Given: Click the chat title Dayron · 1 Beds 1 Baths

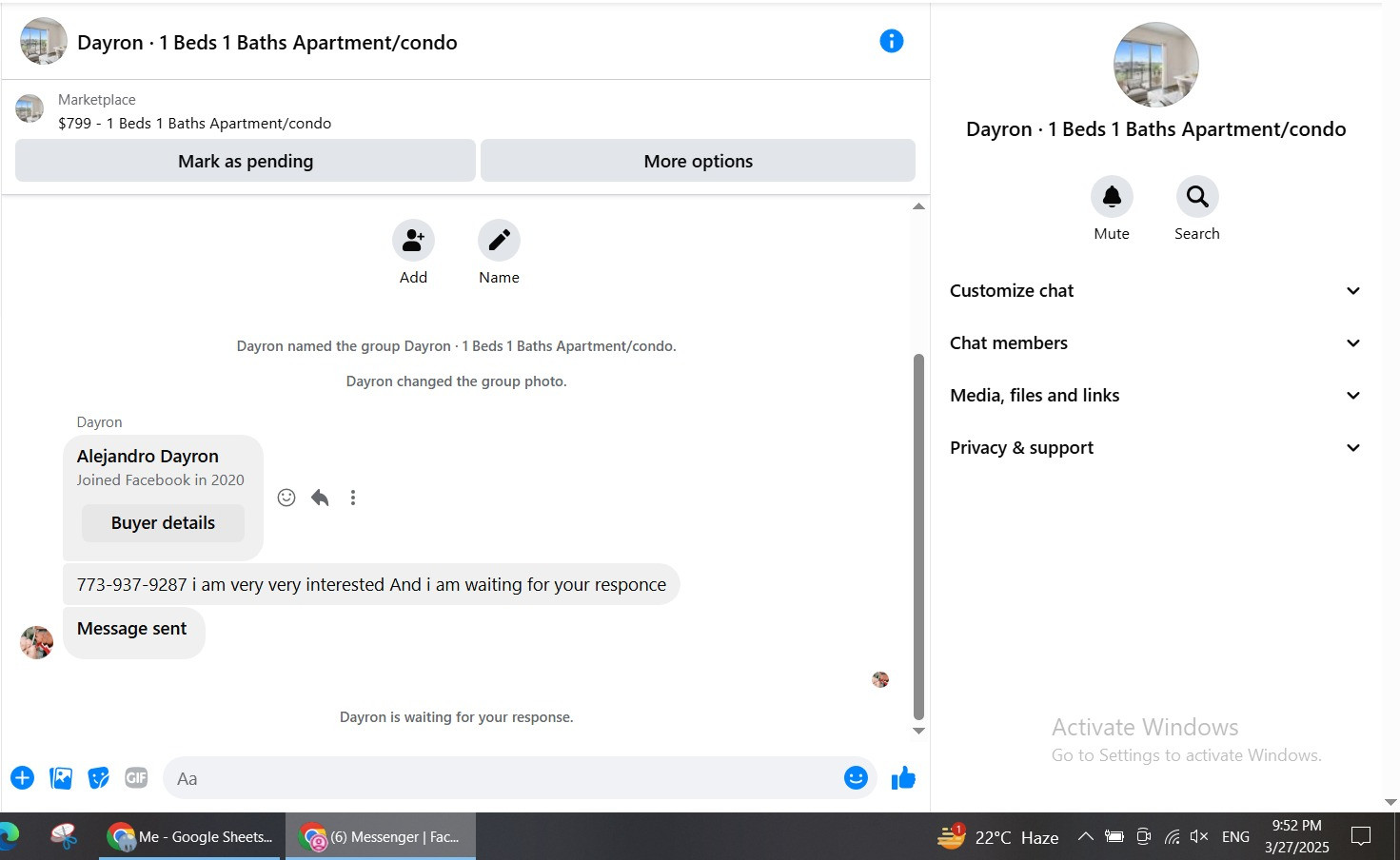Looking at the screenshot, I should pos(267,43).
